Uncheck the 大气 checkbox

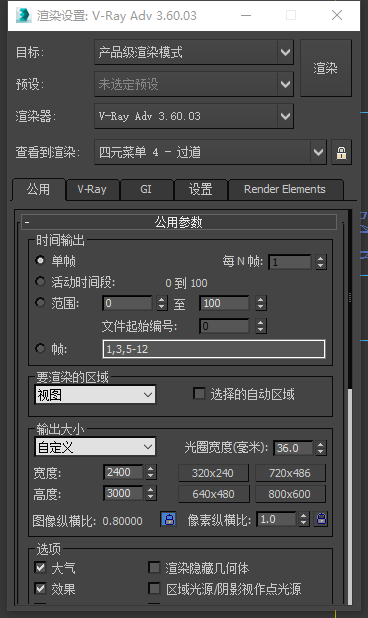(x=40, y=568)
